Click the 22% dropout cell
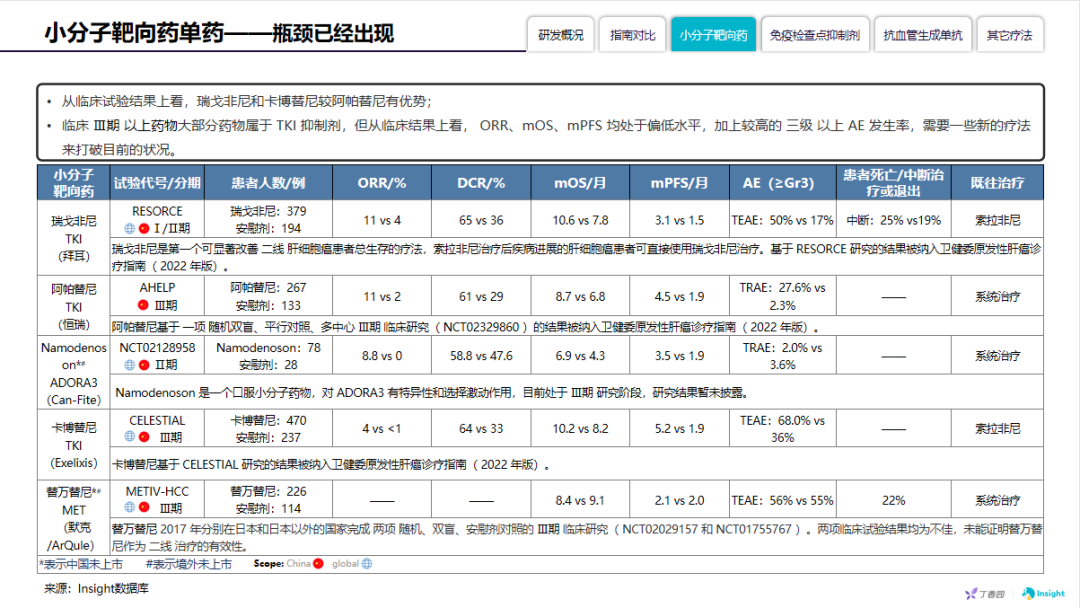1080x608 pixels. click(x=893, y=501)
